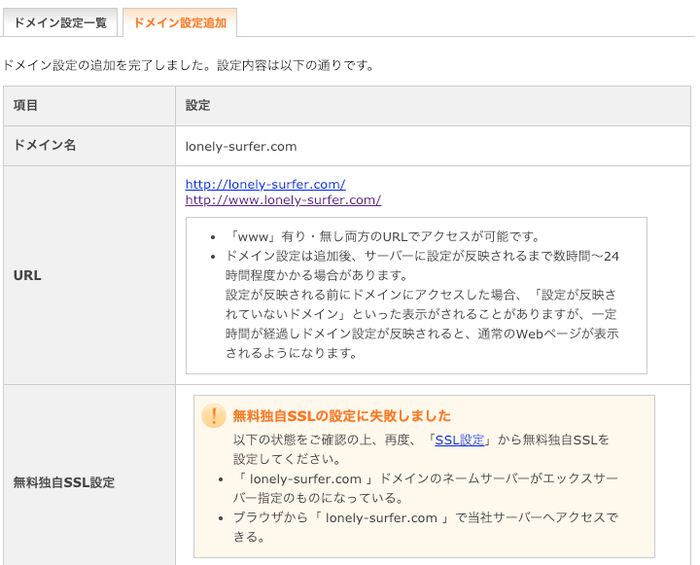
Task: Click the www有り・無し access note bullet
Action: tap(383, 237)
